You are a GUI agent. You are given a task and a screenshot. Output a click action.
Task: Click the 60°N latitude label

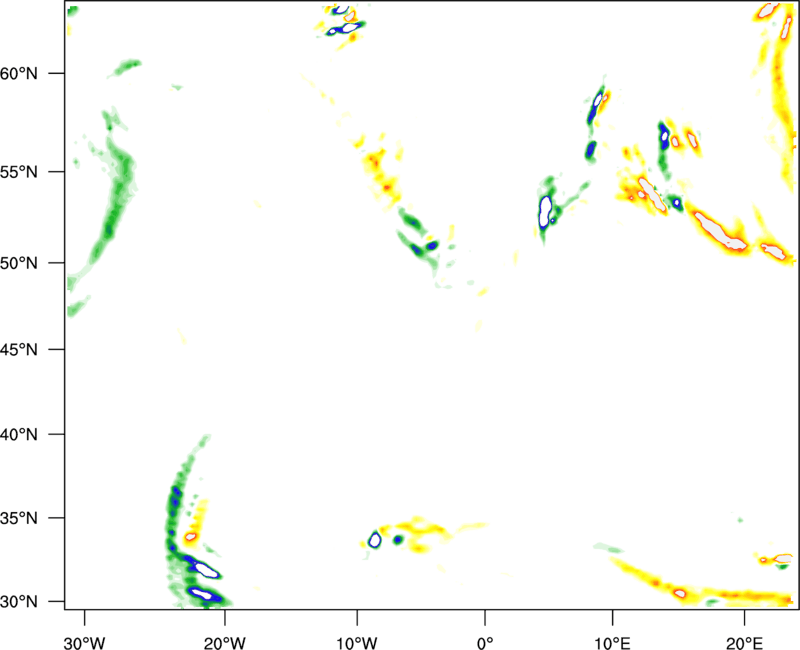[19, 74]
